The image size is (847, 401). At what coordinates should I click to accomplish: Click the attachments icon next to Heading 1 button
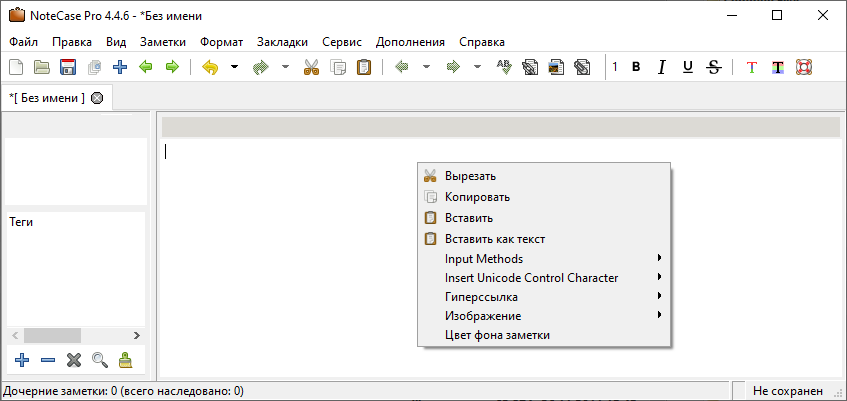point(582,68)
